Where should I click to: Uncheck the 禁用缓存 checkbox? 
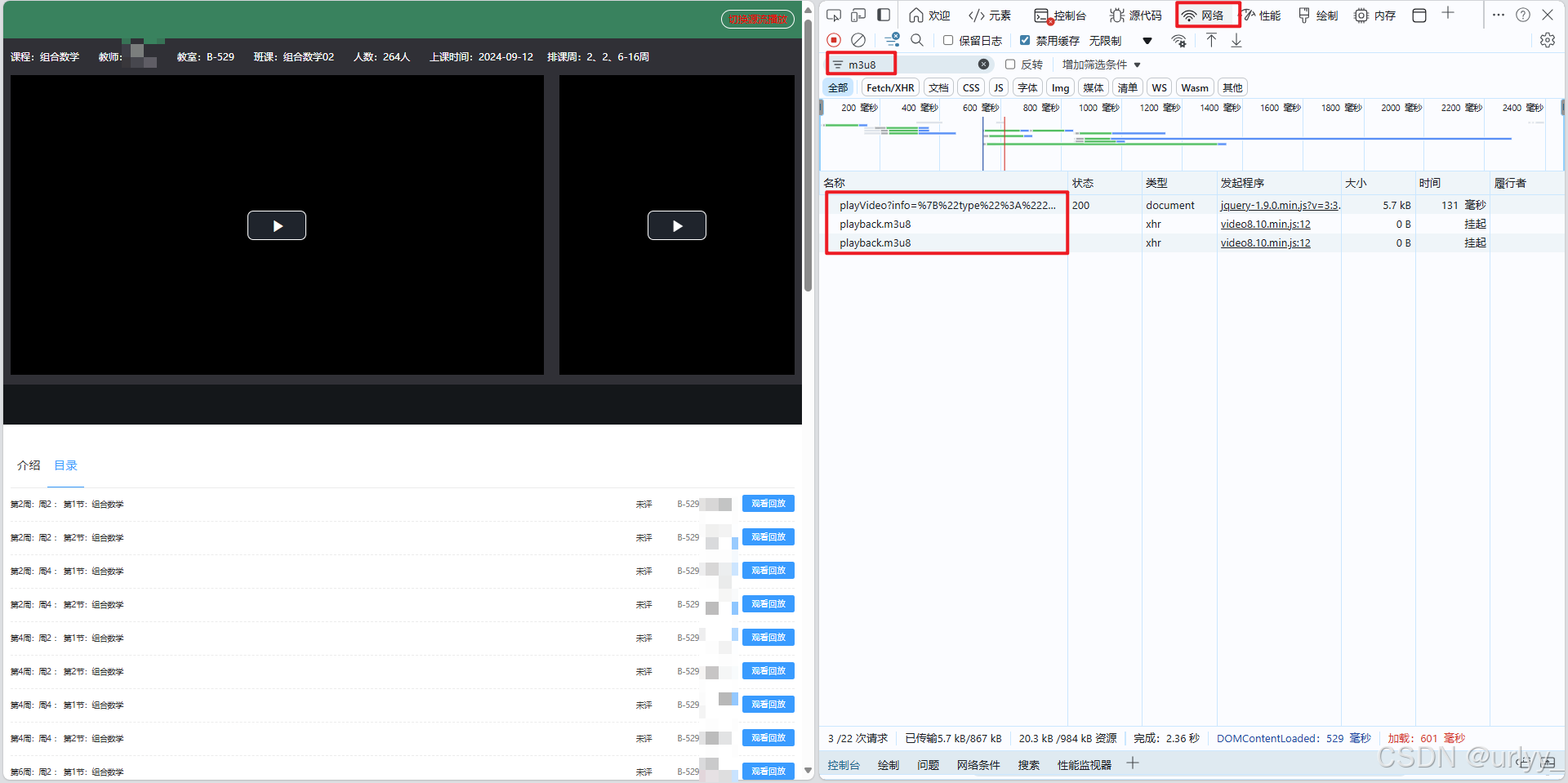(x=1025, y=40)
